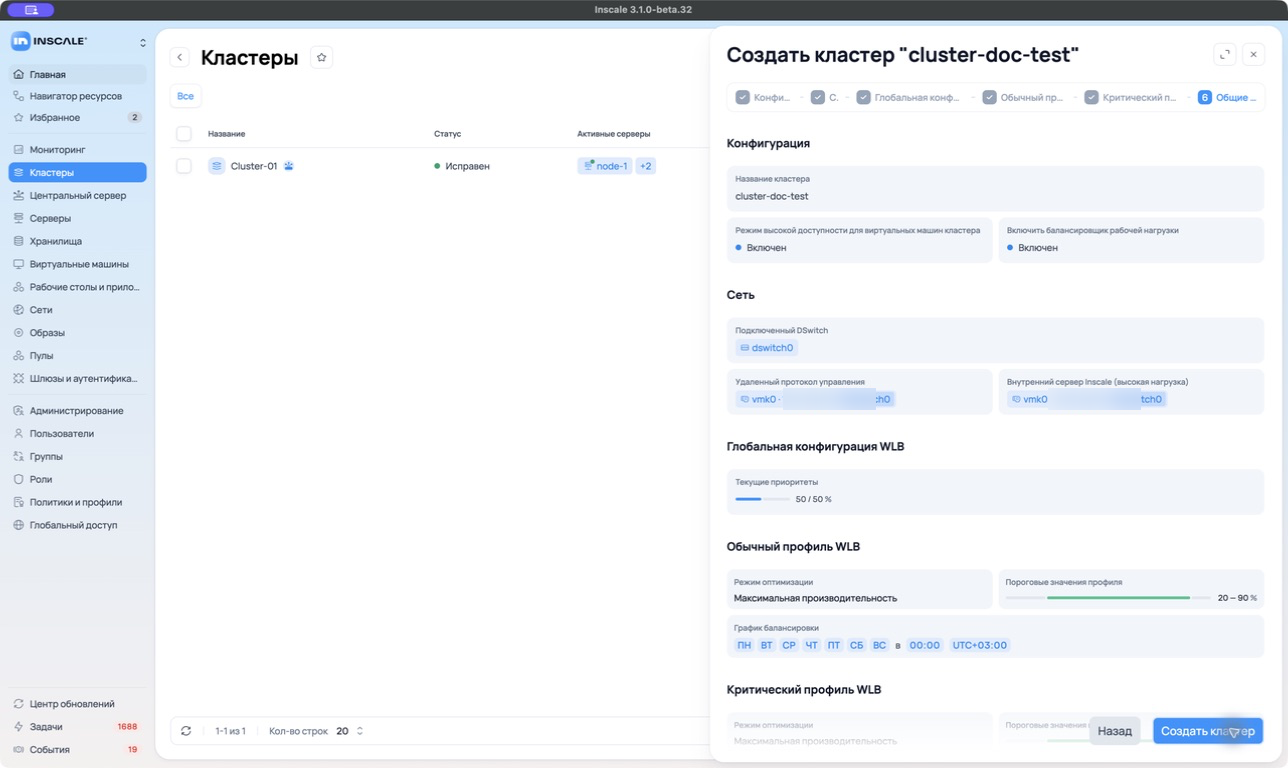Open События with 19 badge
The height and width of the screenshot is (768, 1288).
coord(77,749)
